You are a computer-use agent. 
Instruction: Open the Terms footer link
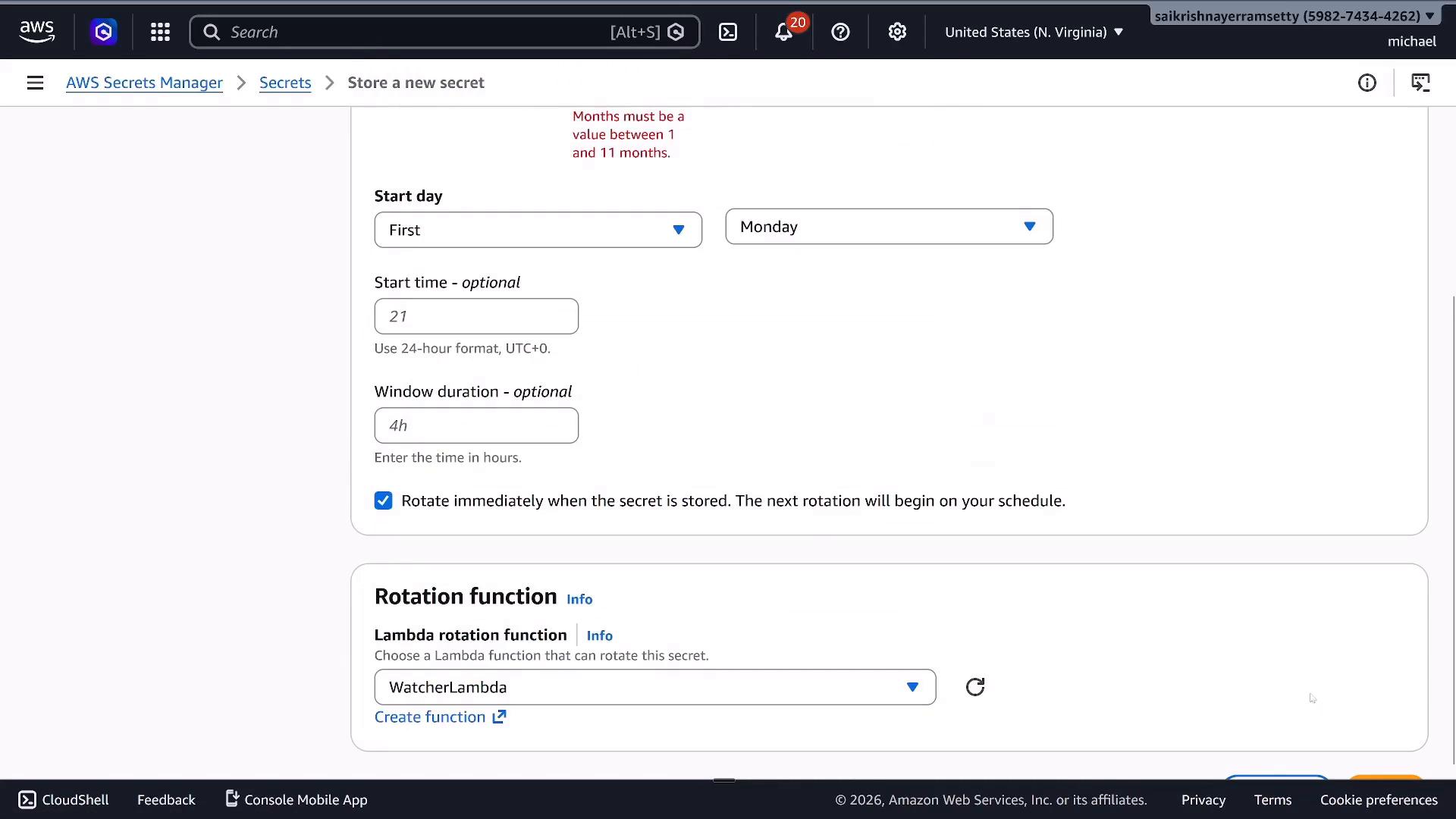[1272, 800]
